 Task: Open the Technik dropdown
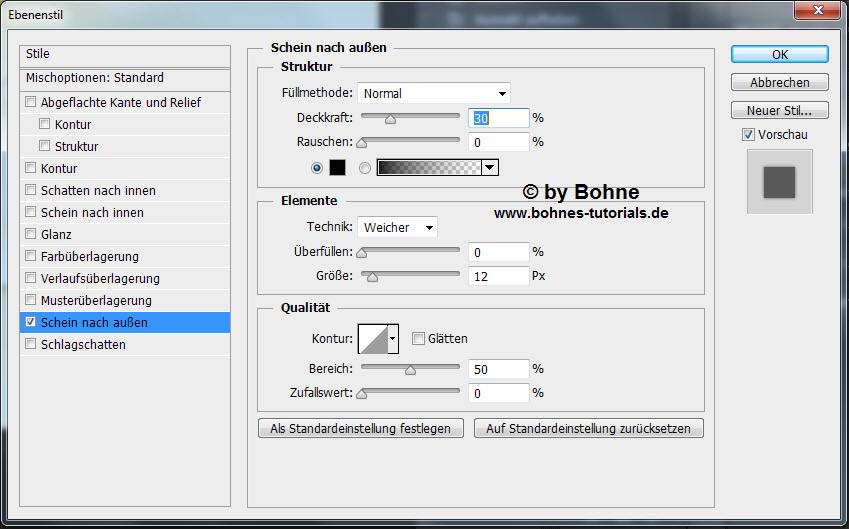tap(398, 227)
